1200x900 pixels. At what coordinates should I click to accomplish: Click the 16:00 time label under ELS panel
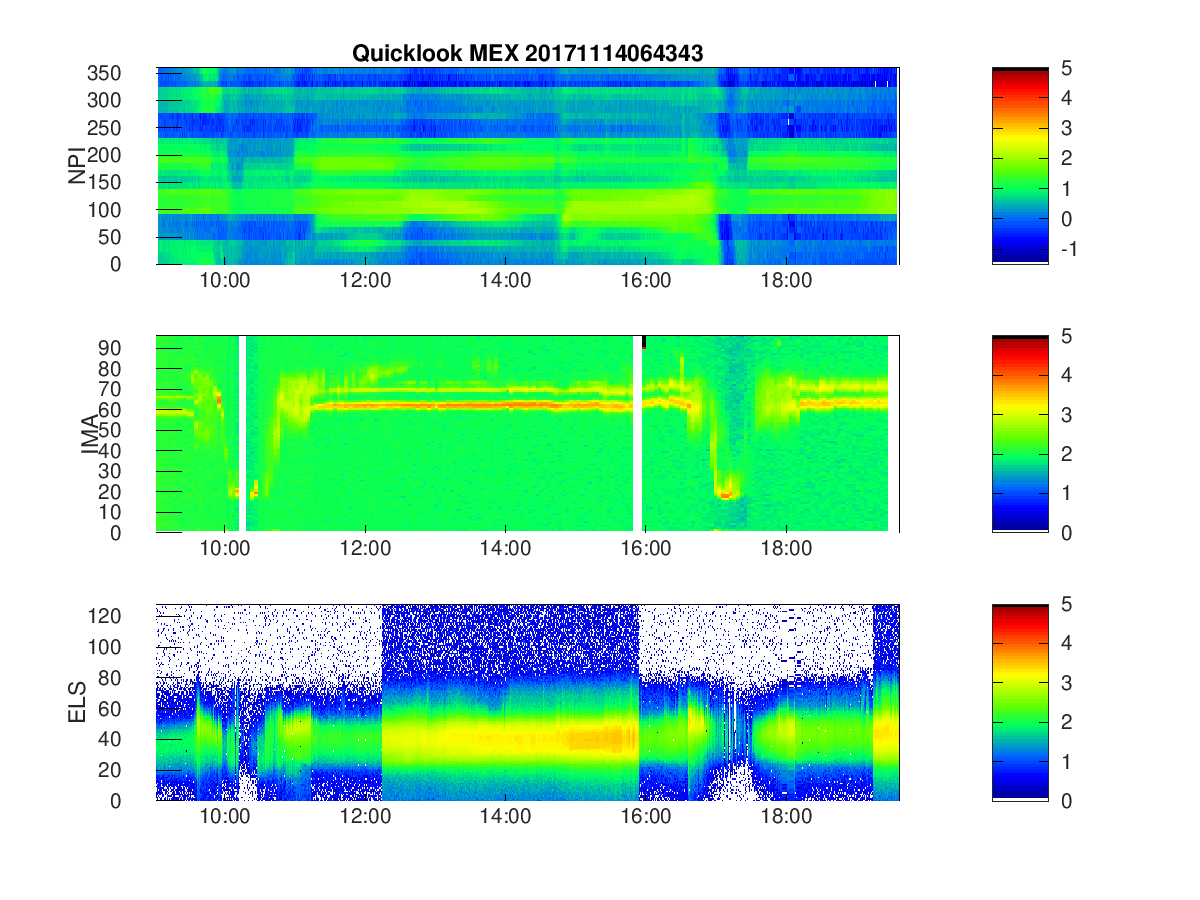tap(646, 818)
